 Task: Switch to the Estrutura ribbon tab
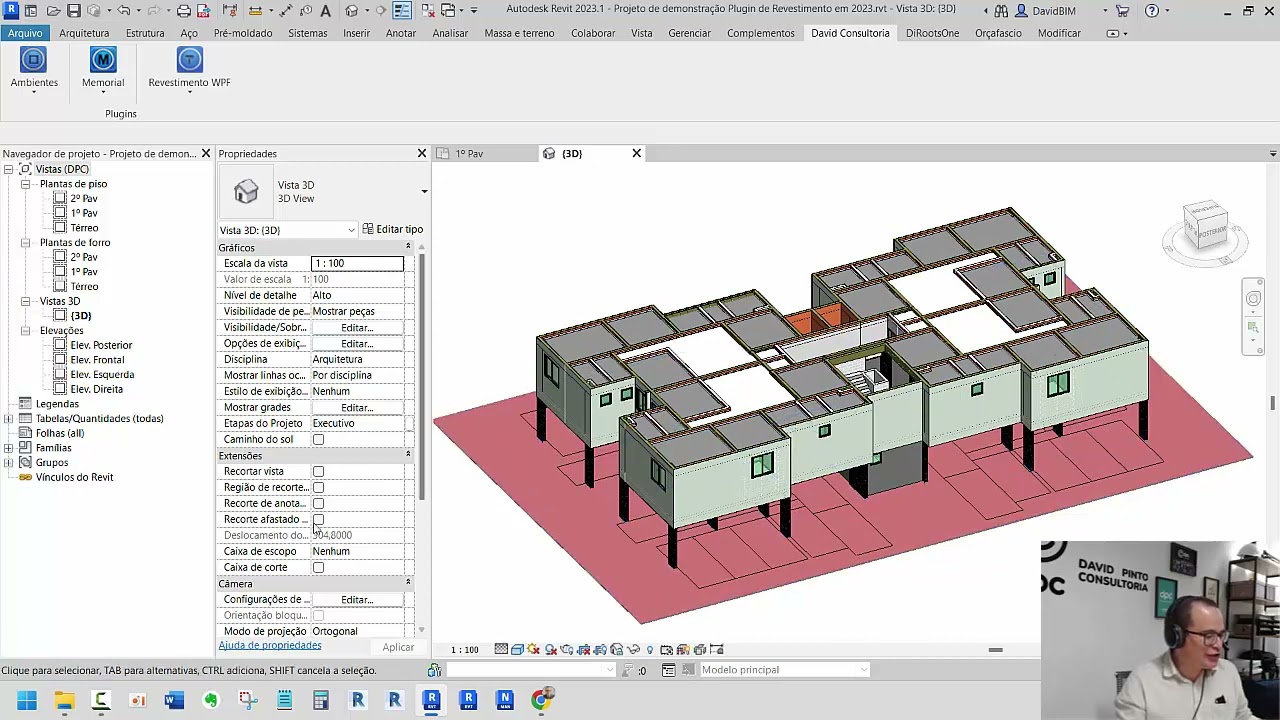(x=145, y=33)
